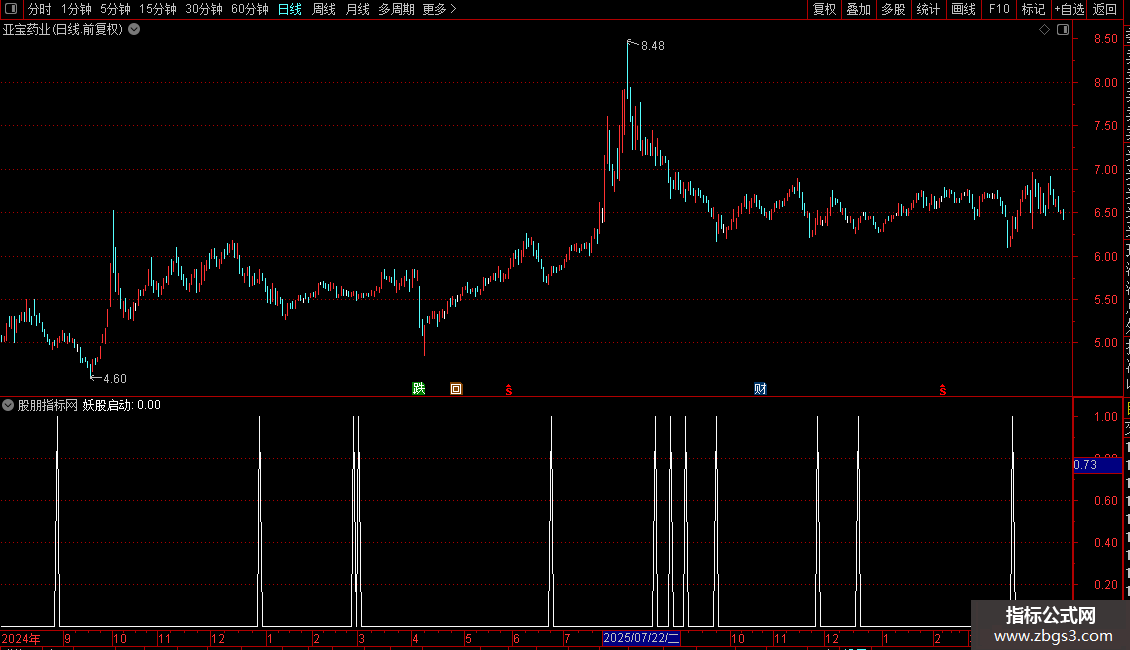Screen dimensions: 1130x650
Task: Add stock via +自选 button
Action: coord(1069,9)
